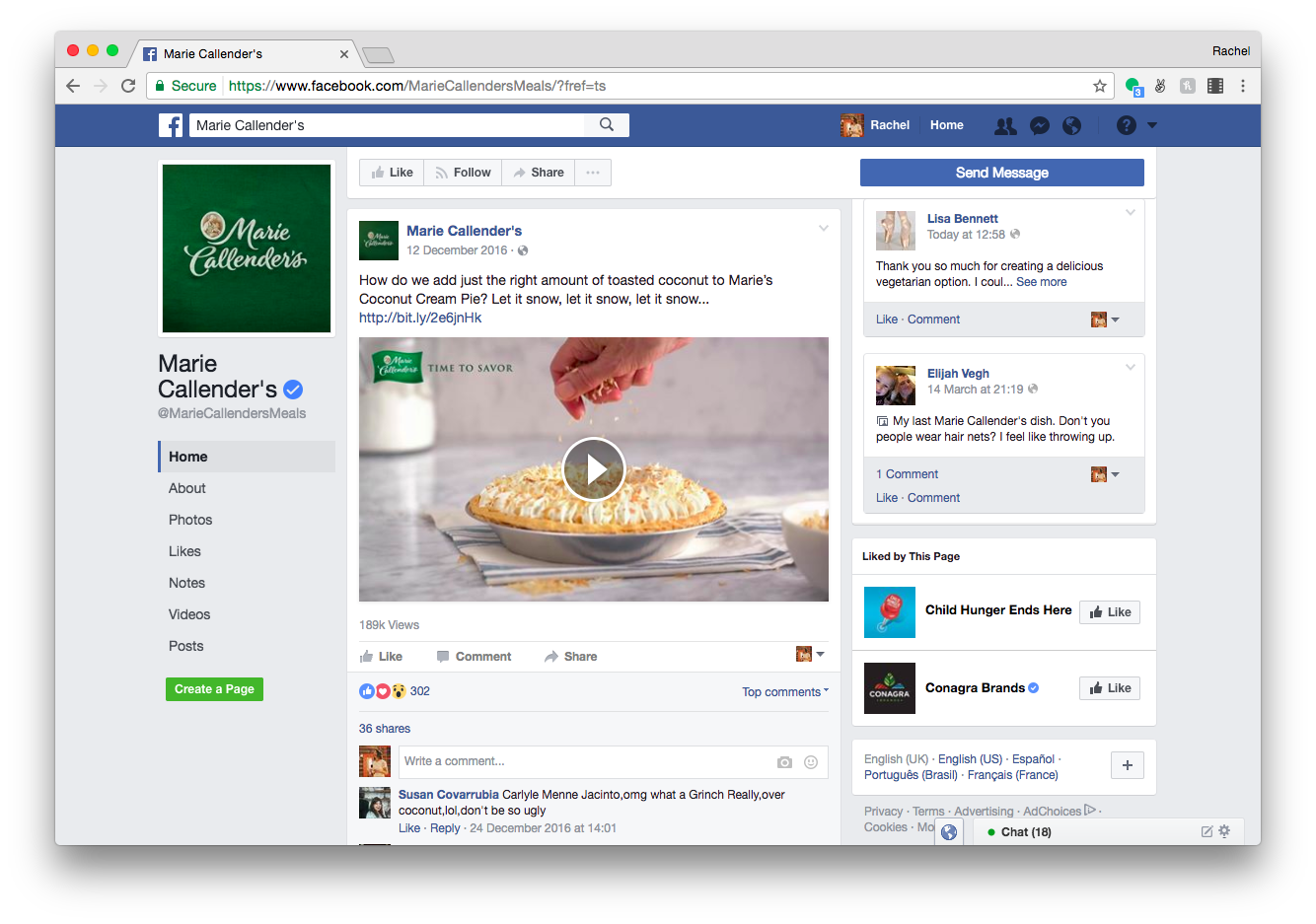Open Elijah Vegh's profile link
This screenshot has height=924, width=1316.
tap(958, 374)
